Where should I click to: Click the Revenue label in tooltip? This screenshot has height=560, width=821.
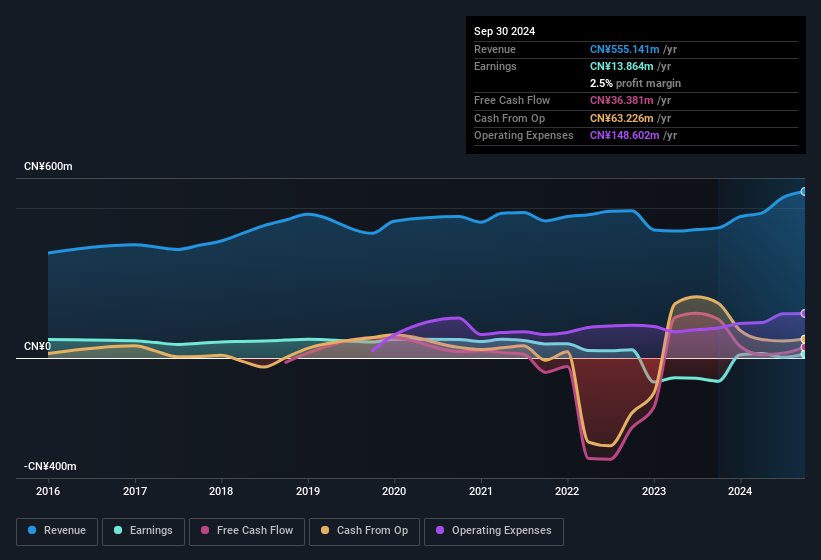pyautogui.click(x=495, y=49)
